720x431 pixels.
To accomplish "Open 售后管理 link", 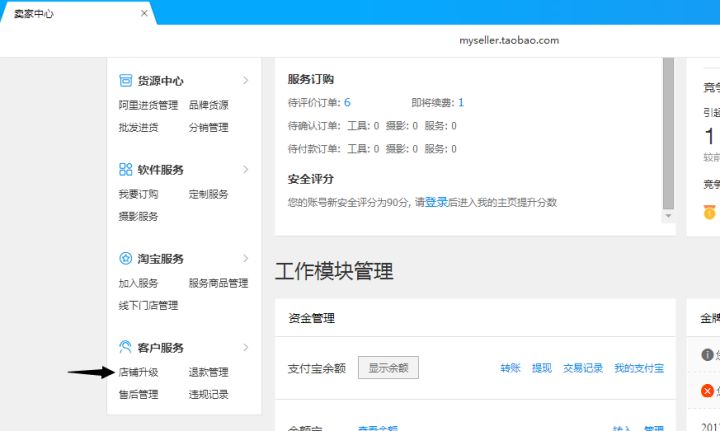I will [138, 394].
